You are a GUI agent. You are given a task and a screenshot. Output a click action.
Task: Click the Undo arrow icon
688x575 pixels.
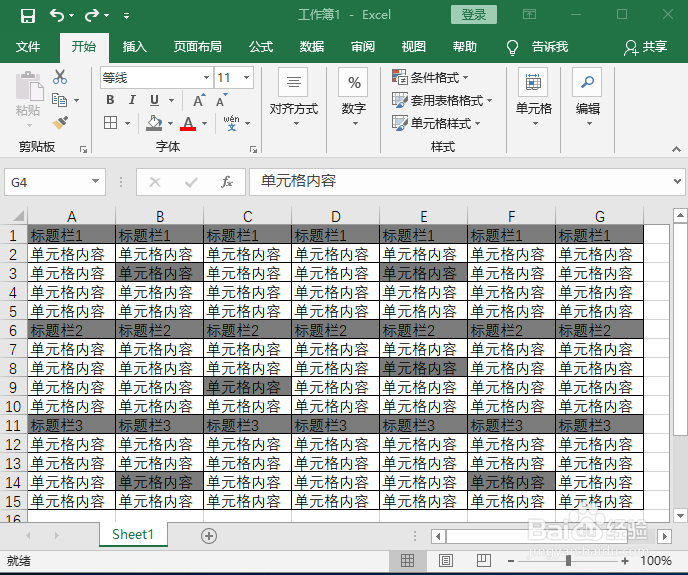57,15
